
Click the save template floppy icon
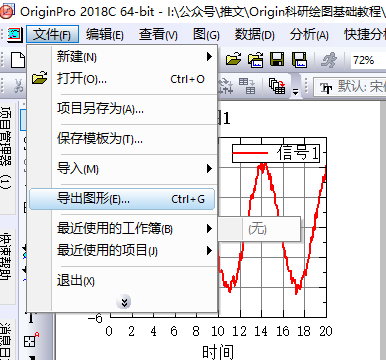[299, 60]
